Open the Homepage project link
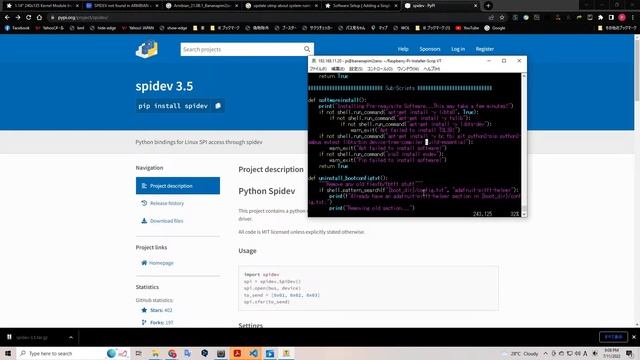 (157, 263)
